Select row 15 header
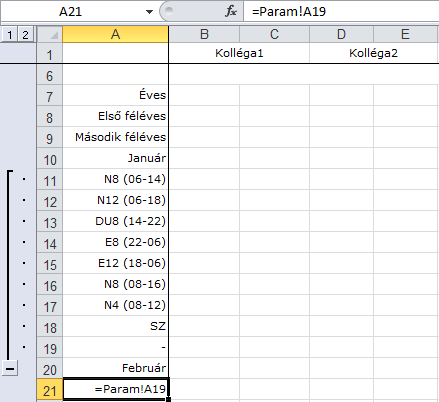Viewport: 439px width, 402px height. click(50, 264)
